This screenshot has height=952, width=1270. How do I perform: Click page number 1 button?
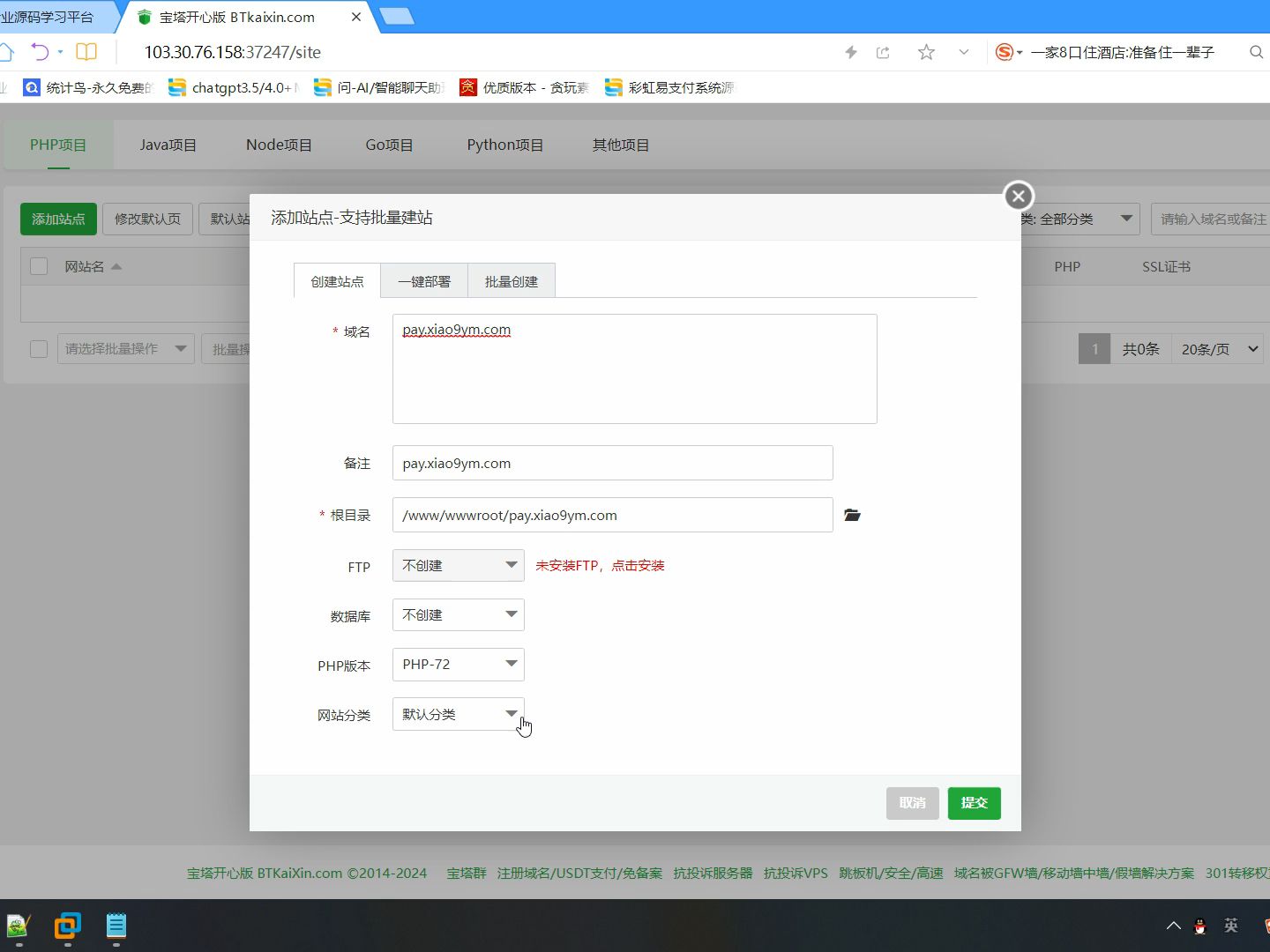pos(1094,349)
